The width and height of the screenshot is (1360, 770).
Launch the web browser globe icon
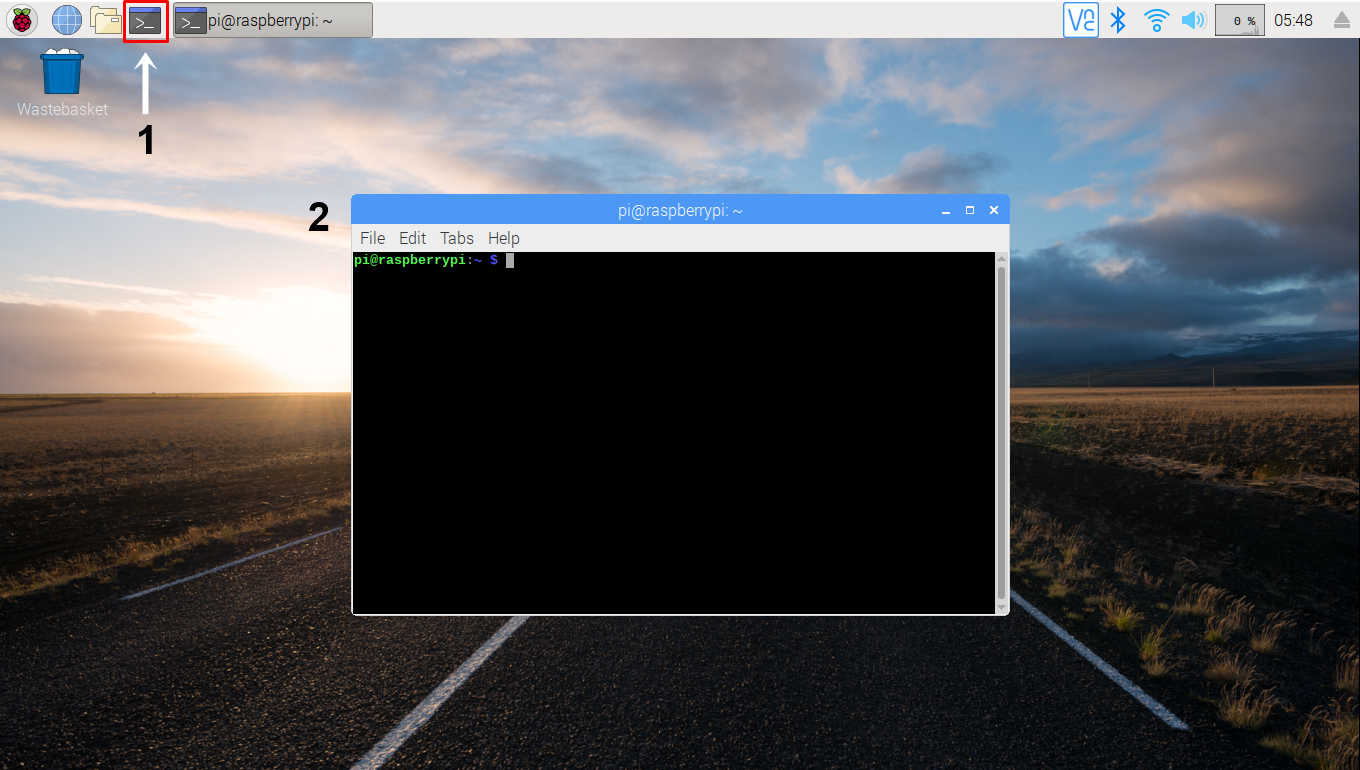67,20
